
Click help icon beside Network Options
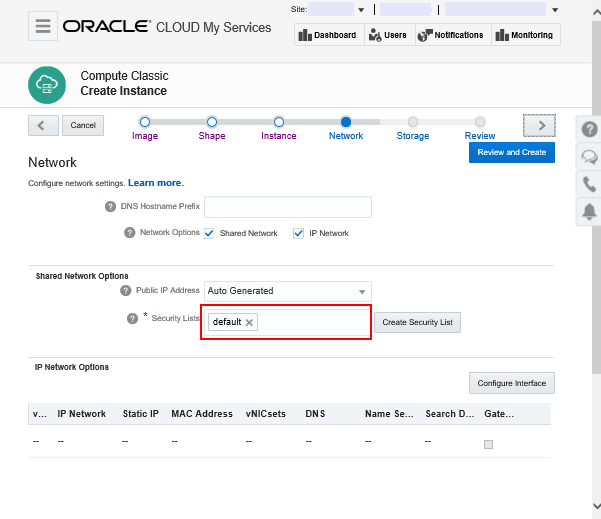[130, 233]
